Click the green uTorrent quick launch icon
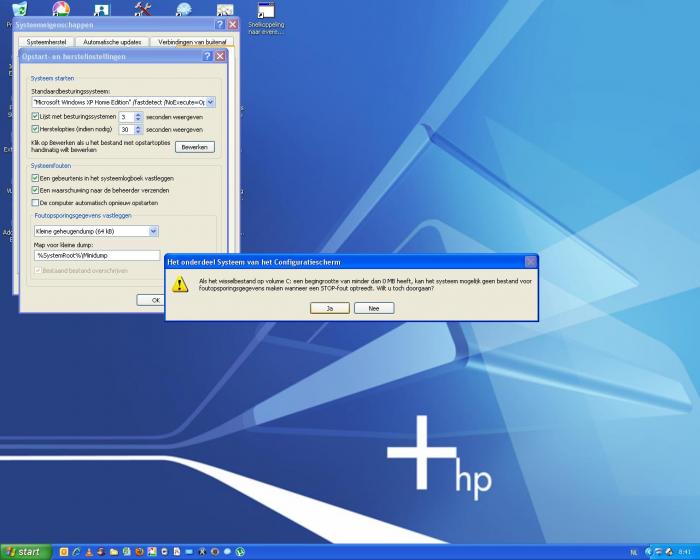This screenshot has width=700, height=560. (x=240, y=552)
